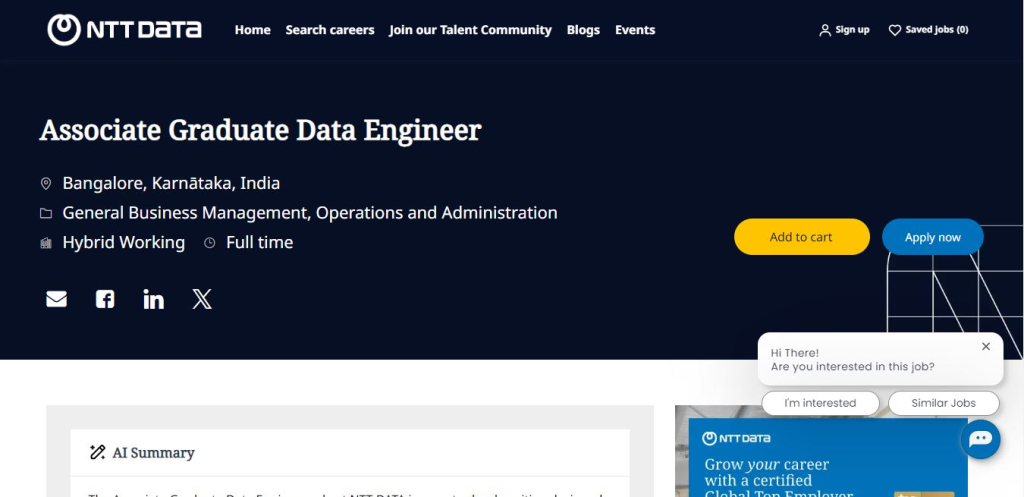Click 'Are you interested in this job?' message
The height and width of the screenshot is (497, 1024).
click(852, 366)
